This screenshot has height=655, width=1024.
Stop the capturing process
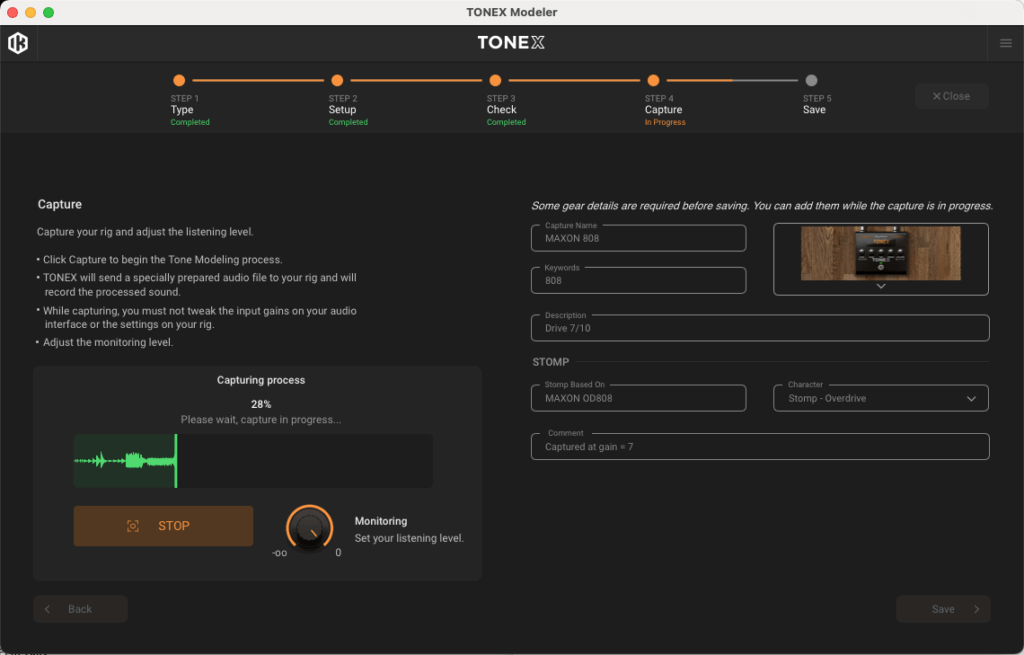[163, 526]
